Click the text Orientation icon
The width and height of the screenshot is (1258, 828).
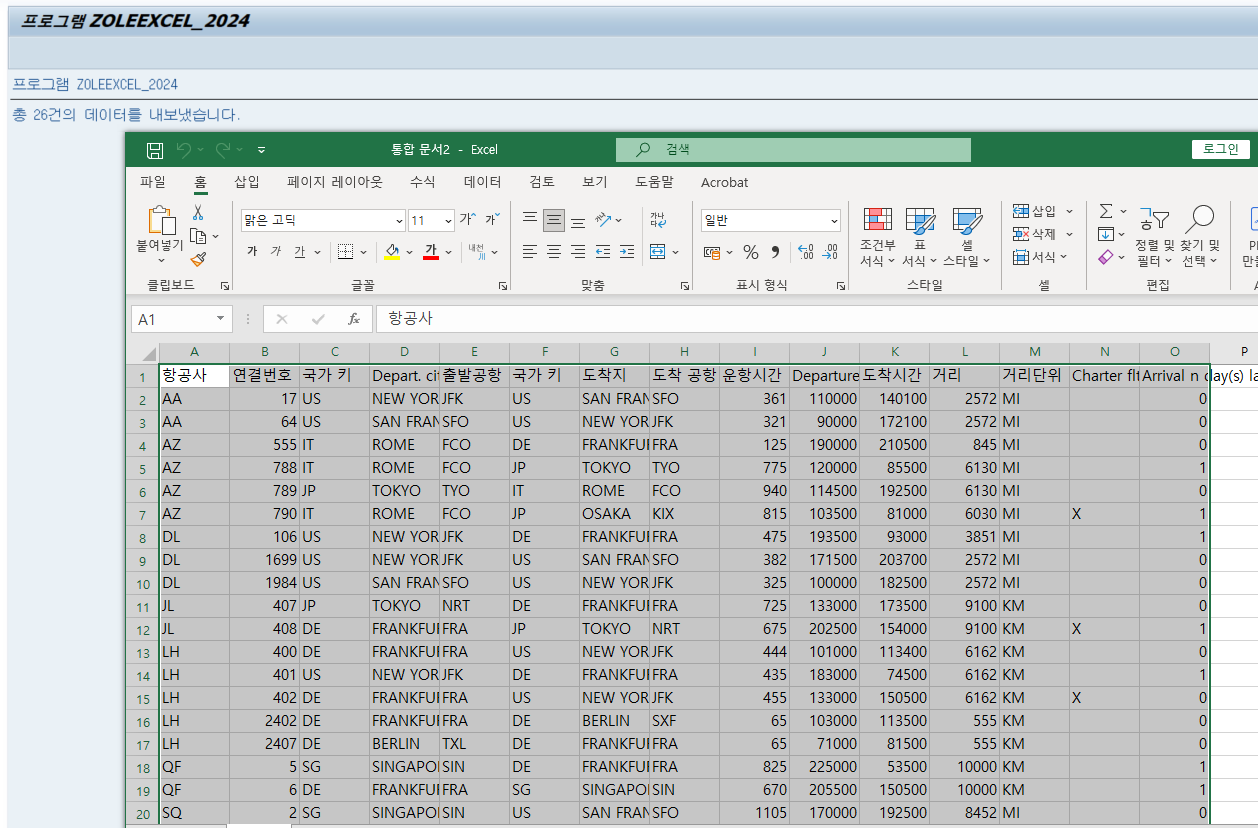[604, 220]
